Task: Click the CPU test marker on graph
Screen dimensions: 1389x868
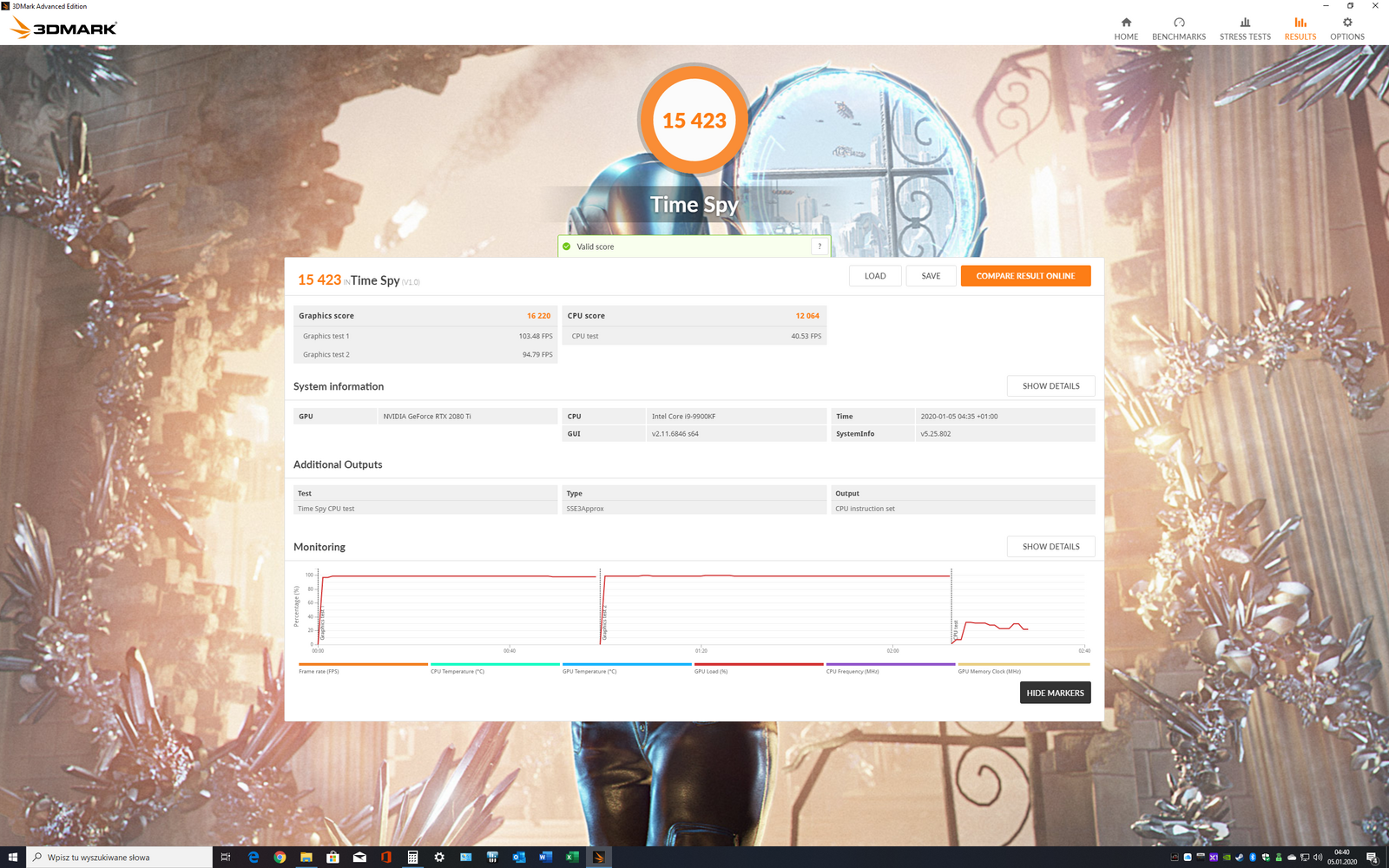Action: [x=951, y=606]
